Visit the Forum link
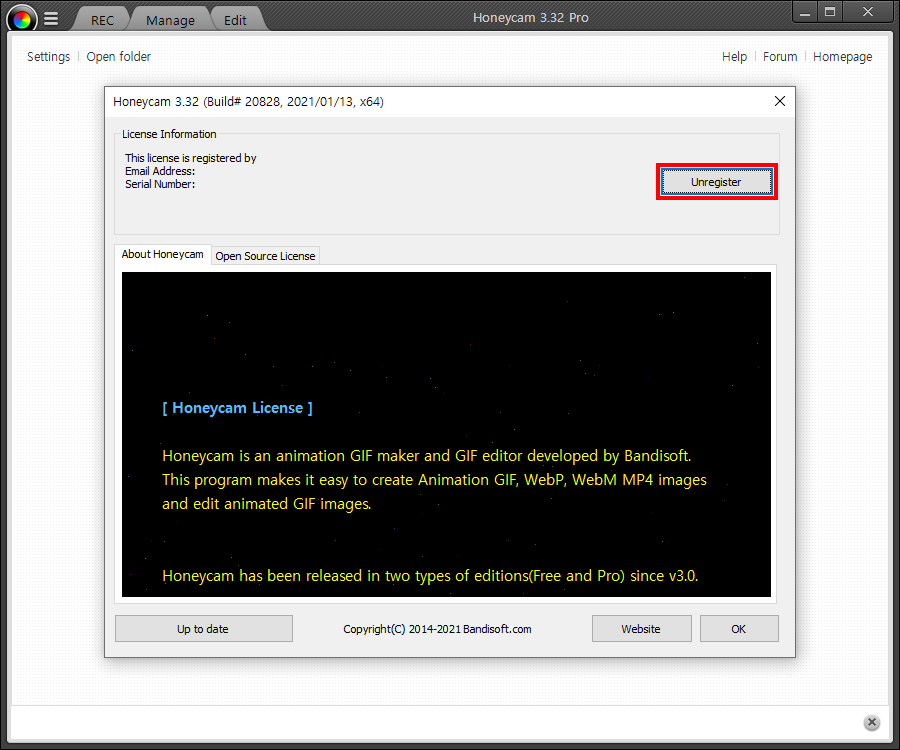Viewport: 900px width, 750px height. (780, 57)
